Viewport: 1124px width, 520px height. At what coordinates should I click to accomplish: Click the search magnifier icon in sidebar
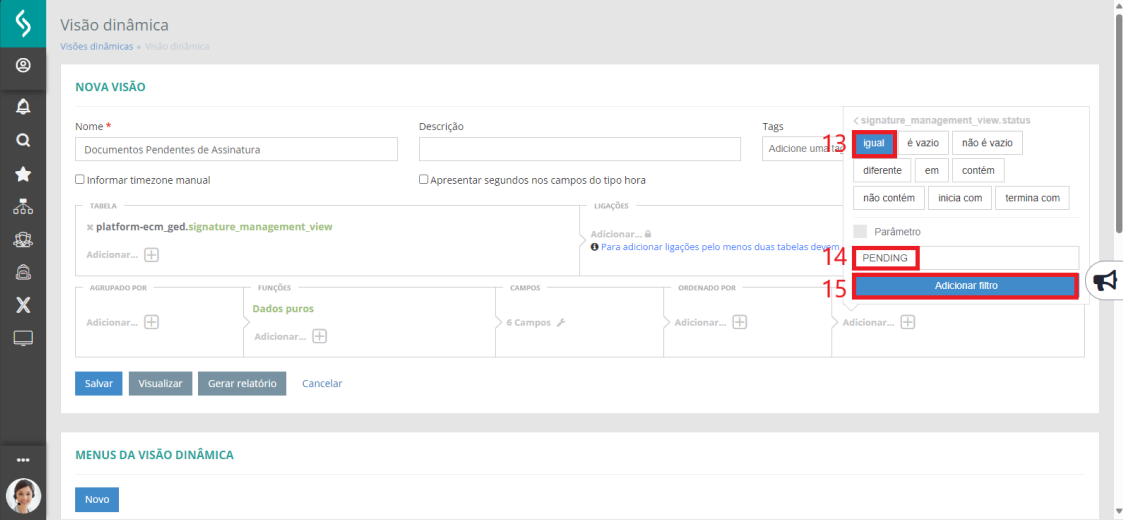coord(23,141)
